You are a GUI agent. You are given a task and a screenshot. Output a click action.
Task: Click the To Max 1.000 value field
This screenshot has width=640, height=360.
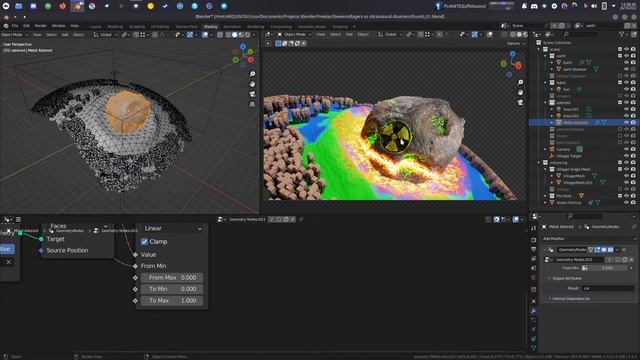[x=172, y=300]
